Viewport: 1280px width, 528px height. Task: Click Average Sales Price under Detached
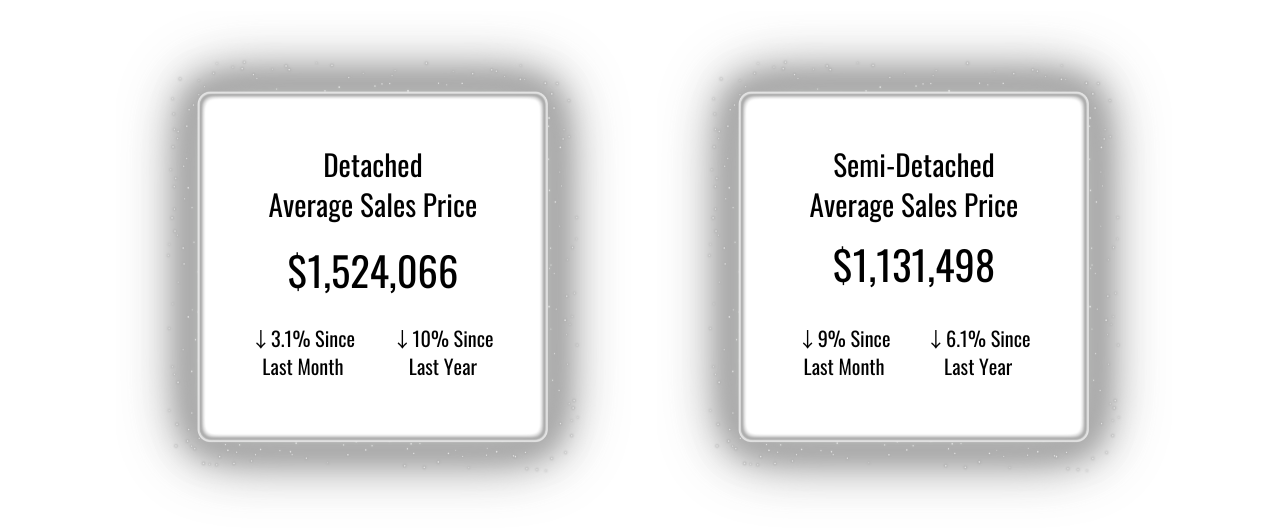pyautogui.click(x=372, y=205)
